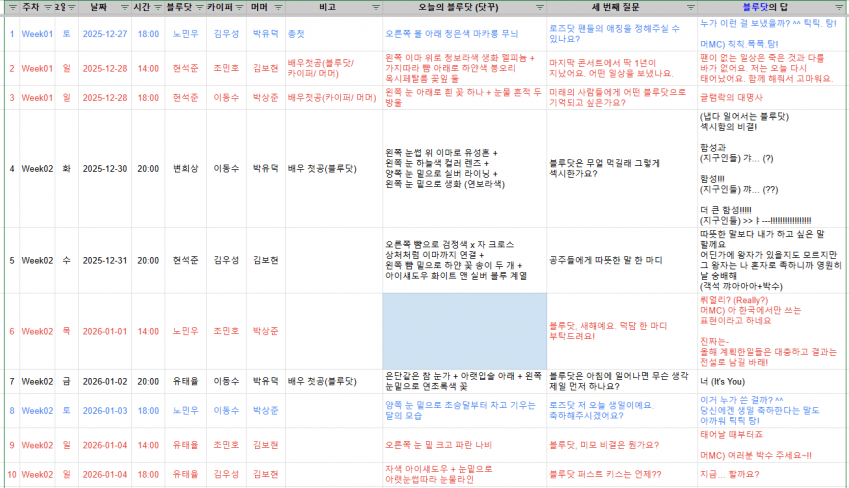This screenshot has width=849, height=488.
Task: Open the filter for the 시간 column
Action: tap(158, 8)
